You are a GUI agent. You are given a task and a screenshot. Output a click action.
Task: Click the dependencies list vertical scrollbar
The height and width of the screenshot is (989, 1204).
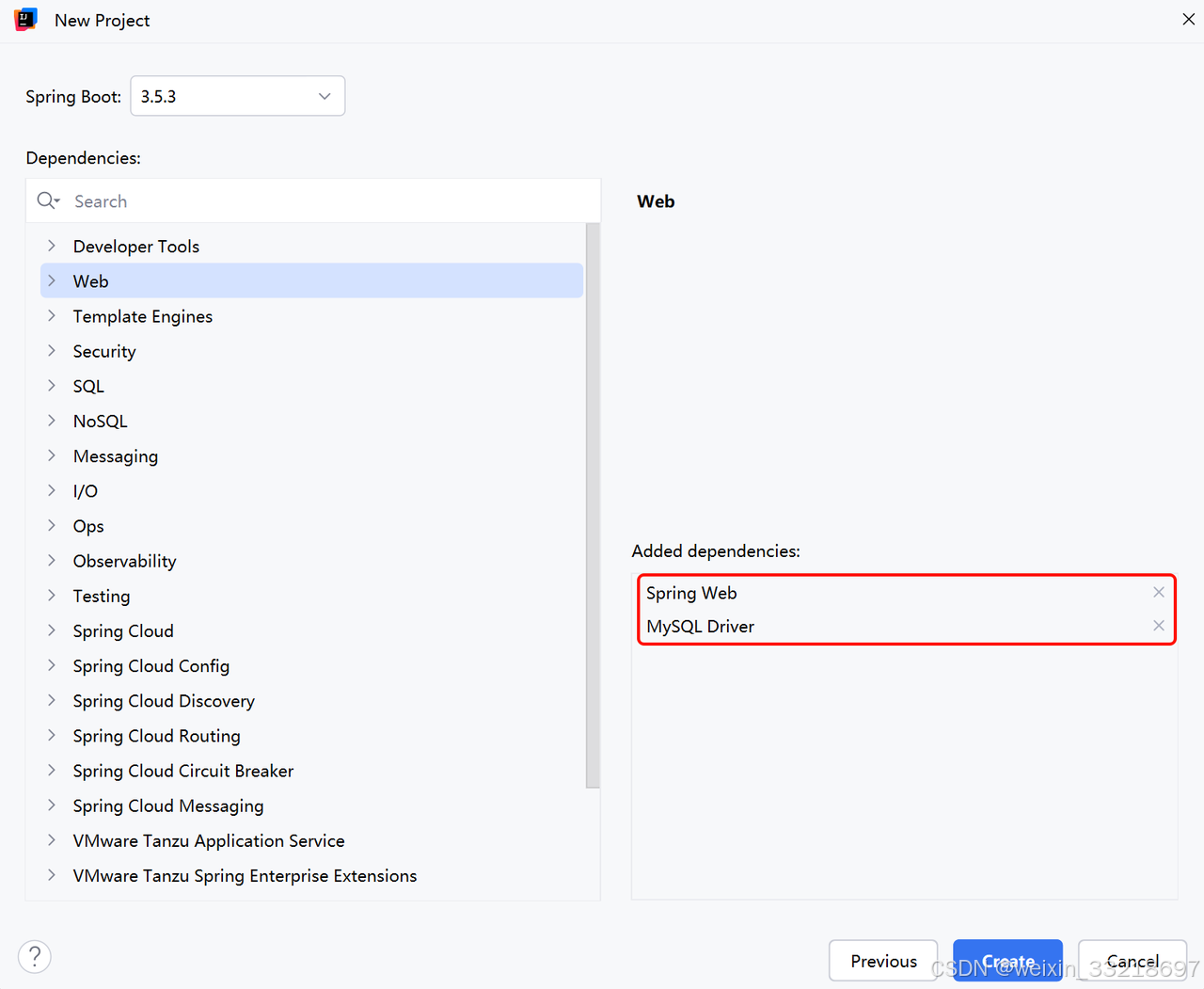click(593, 505)
